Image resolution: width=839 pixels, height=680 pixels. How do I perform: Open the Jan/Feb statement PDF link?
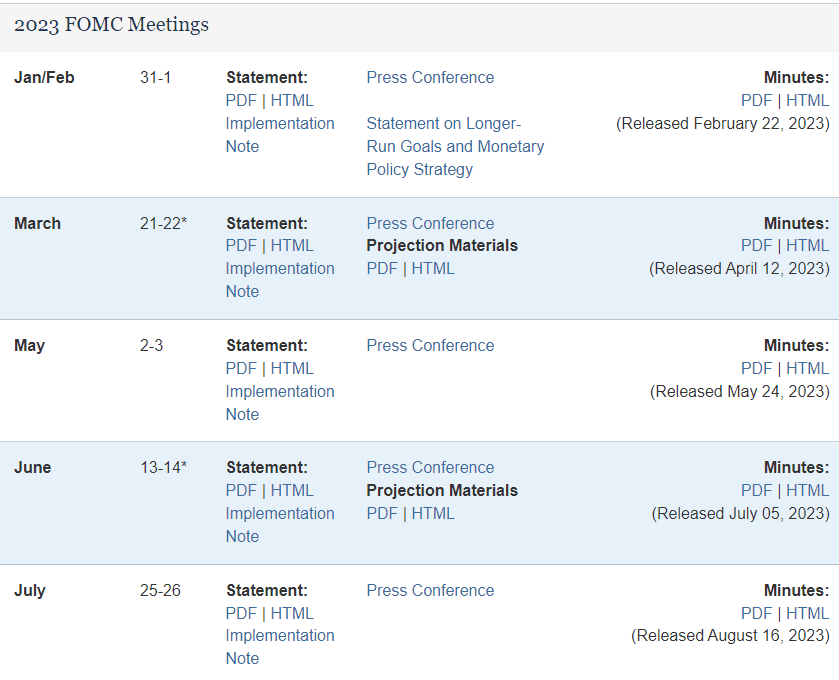point(241,101)
